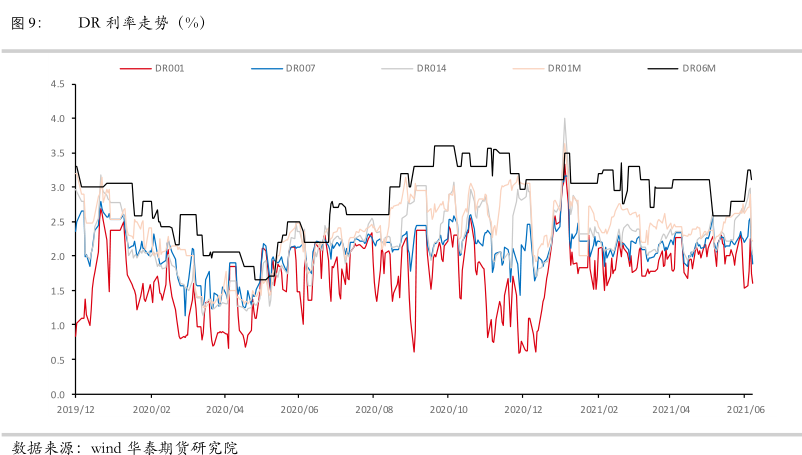Click the DR06M legend label
The height and width of the screenshot is (455, 802).
coord(699,68)
